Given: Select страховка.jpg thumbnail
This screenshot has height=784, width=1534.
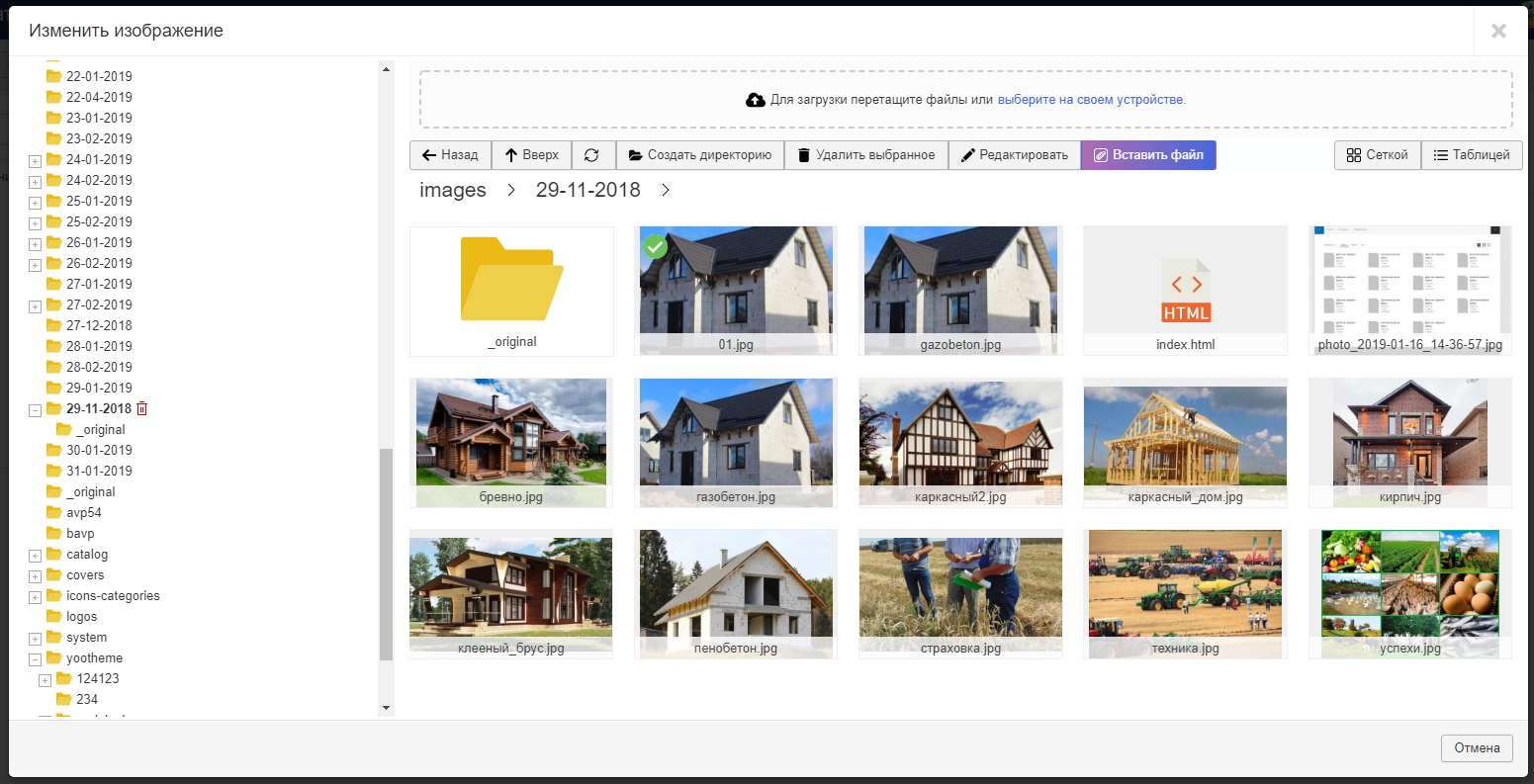Looking at the screenshot, I should pyautogui.click(x=960, y=593).
